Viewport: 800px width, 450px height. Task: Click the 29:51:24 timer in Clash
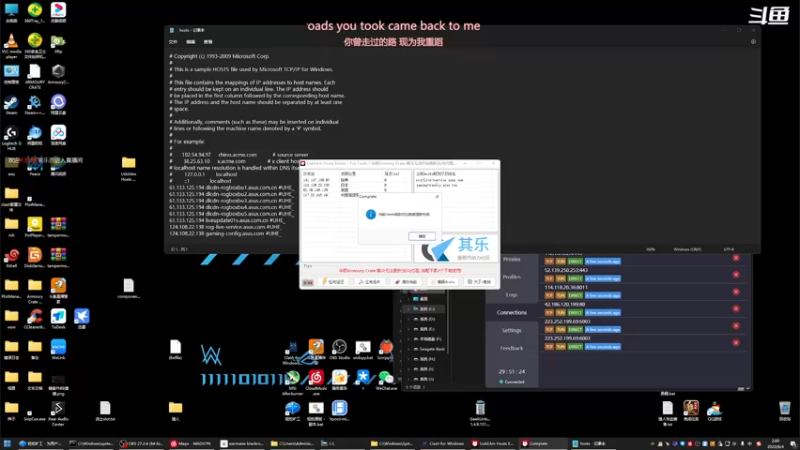pos(511,371)
